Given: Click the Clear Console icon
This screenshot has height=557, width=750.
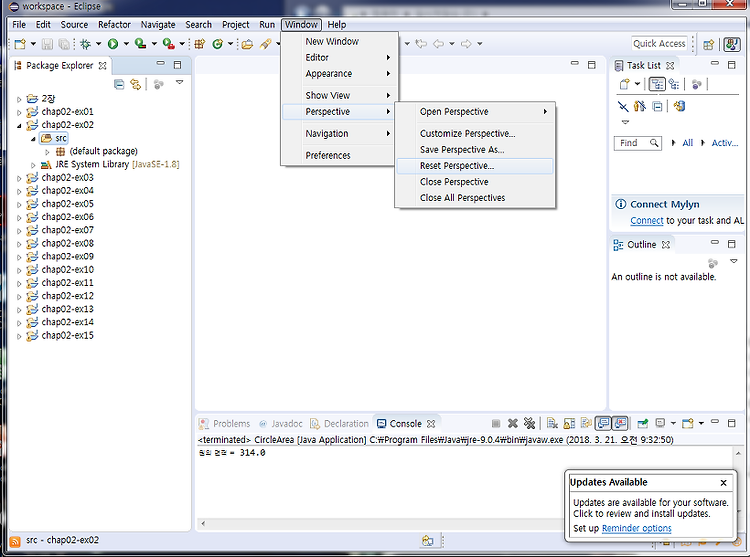Looking at the screenshot, I should [x=552, y=423].
